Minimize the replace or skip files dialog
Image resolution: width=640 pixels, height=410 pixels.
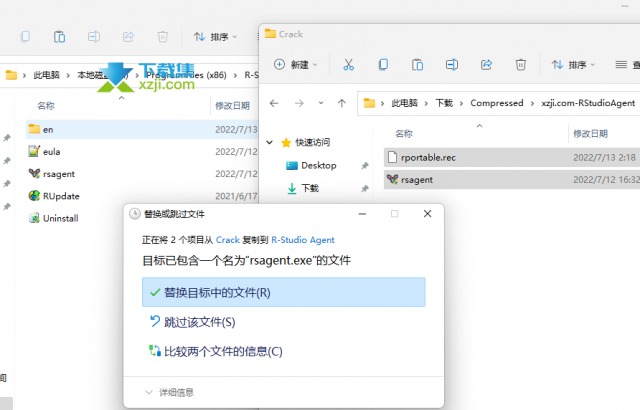tap(362, 213)
